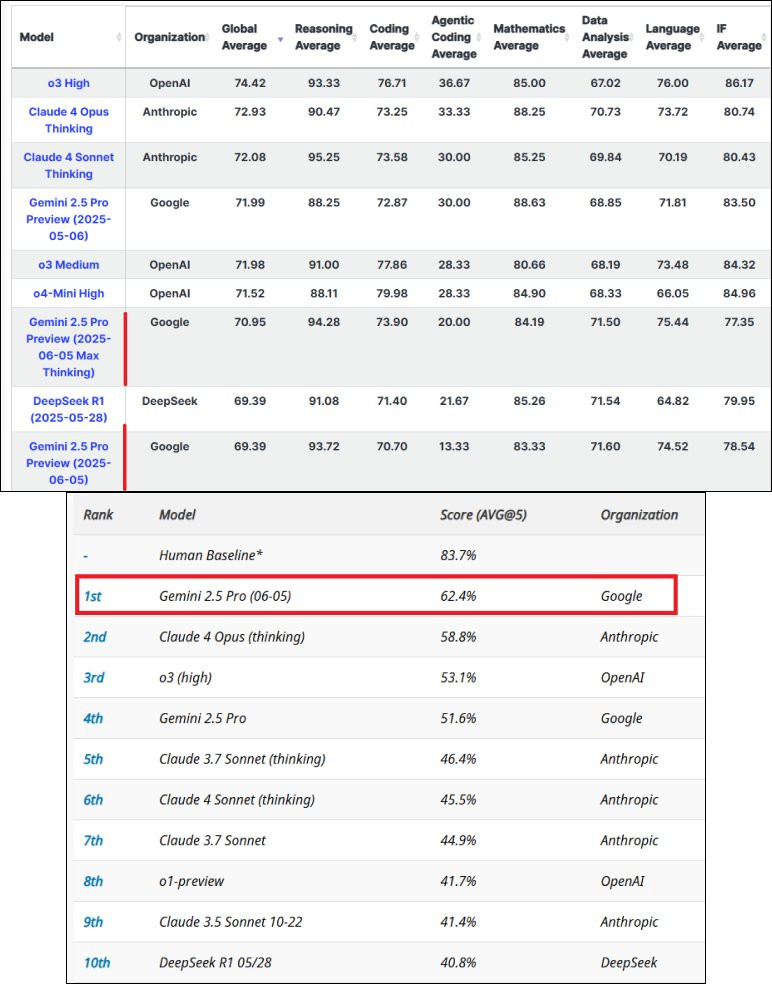Click the 4th rank link
Viewport: 772px width, 984px height.
93,719
